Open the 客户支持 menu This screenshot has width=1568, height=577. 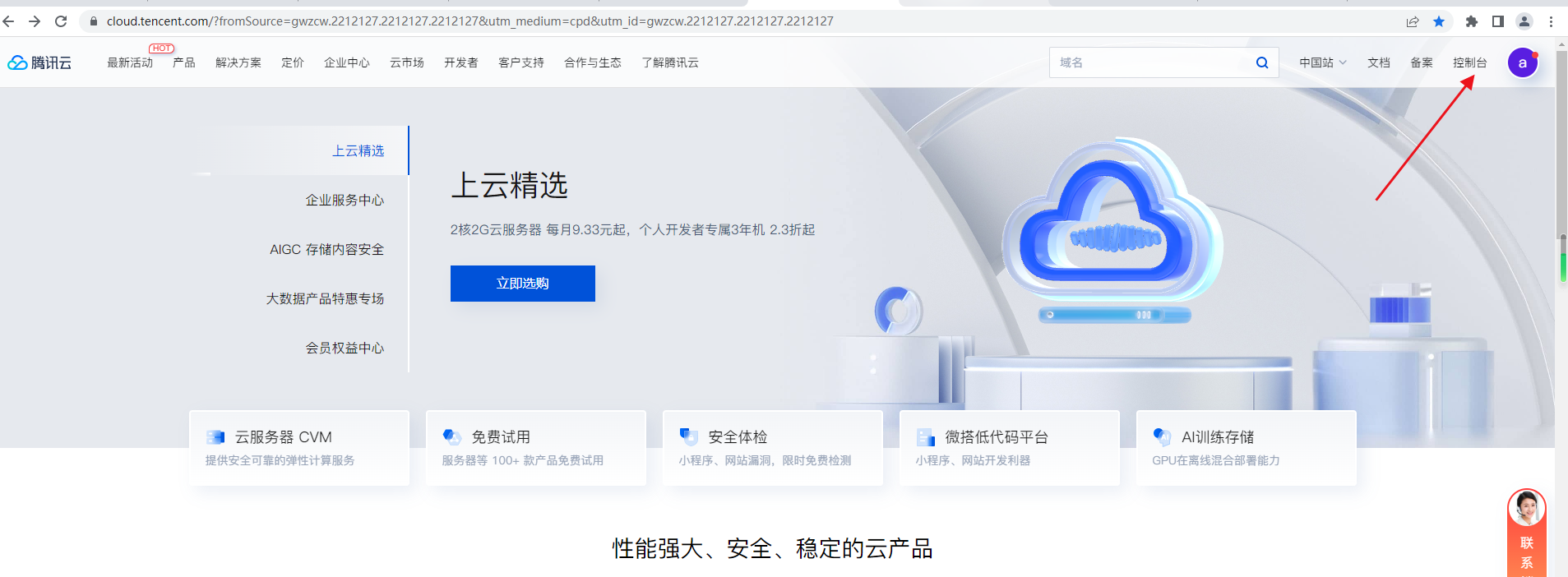[521, 62]
